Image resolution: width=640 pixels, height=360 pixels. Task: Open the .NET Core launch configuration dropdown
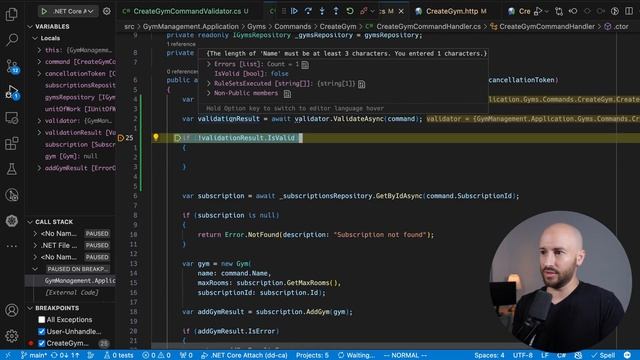click(x=73, y=11)
